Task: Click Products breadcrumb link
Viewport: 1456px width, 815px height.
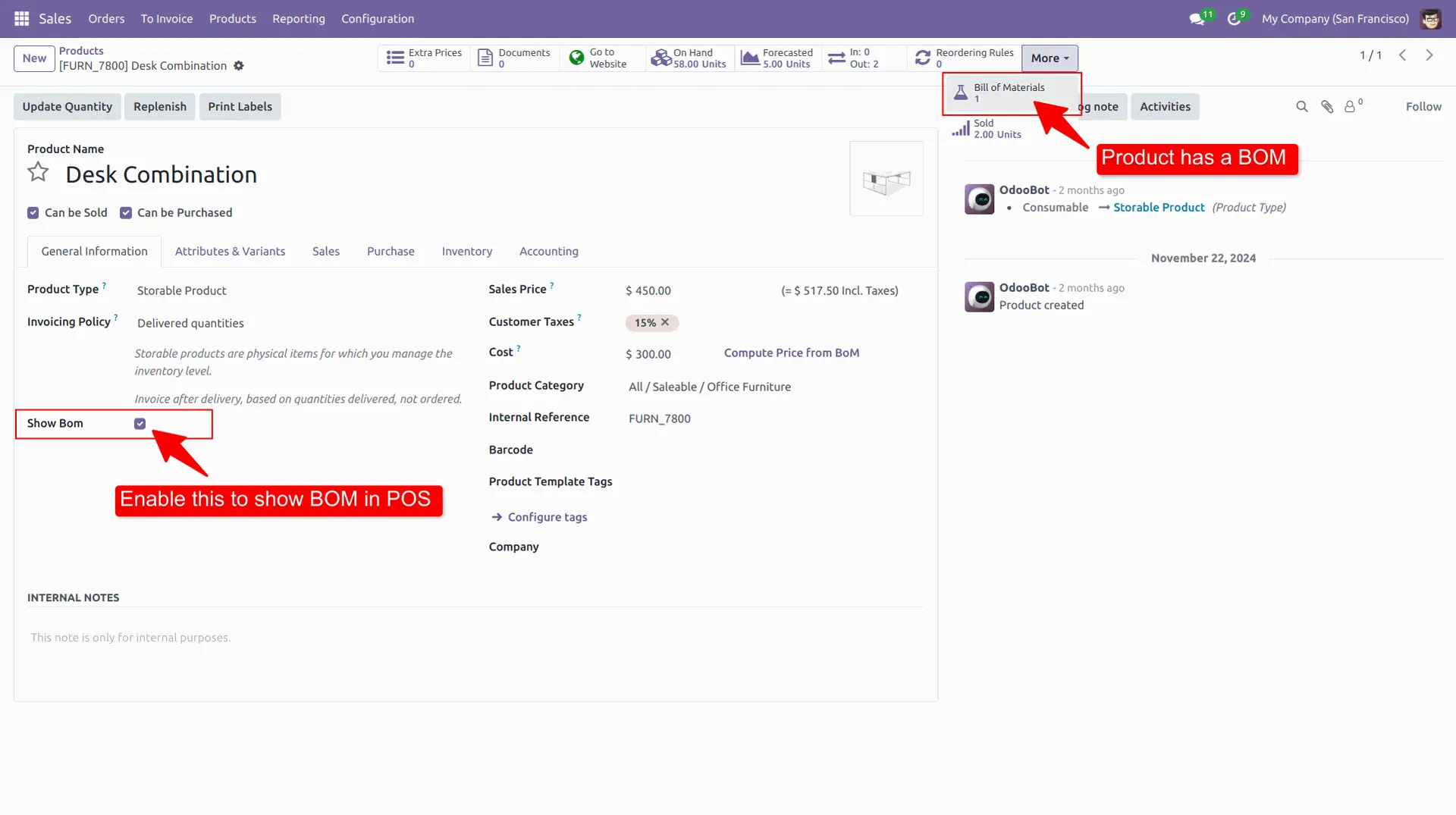Action: click(81, 51)
